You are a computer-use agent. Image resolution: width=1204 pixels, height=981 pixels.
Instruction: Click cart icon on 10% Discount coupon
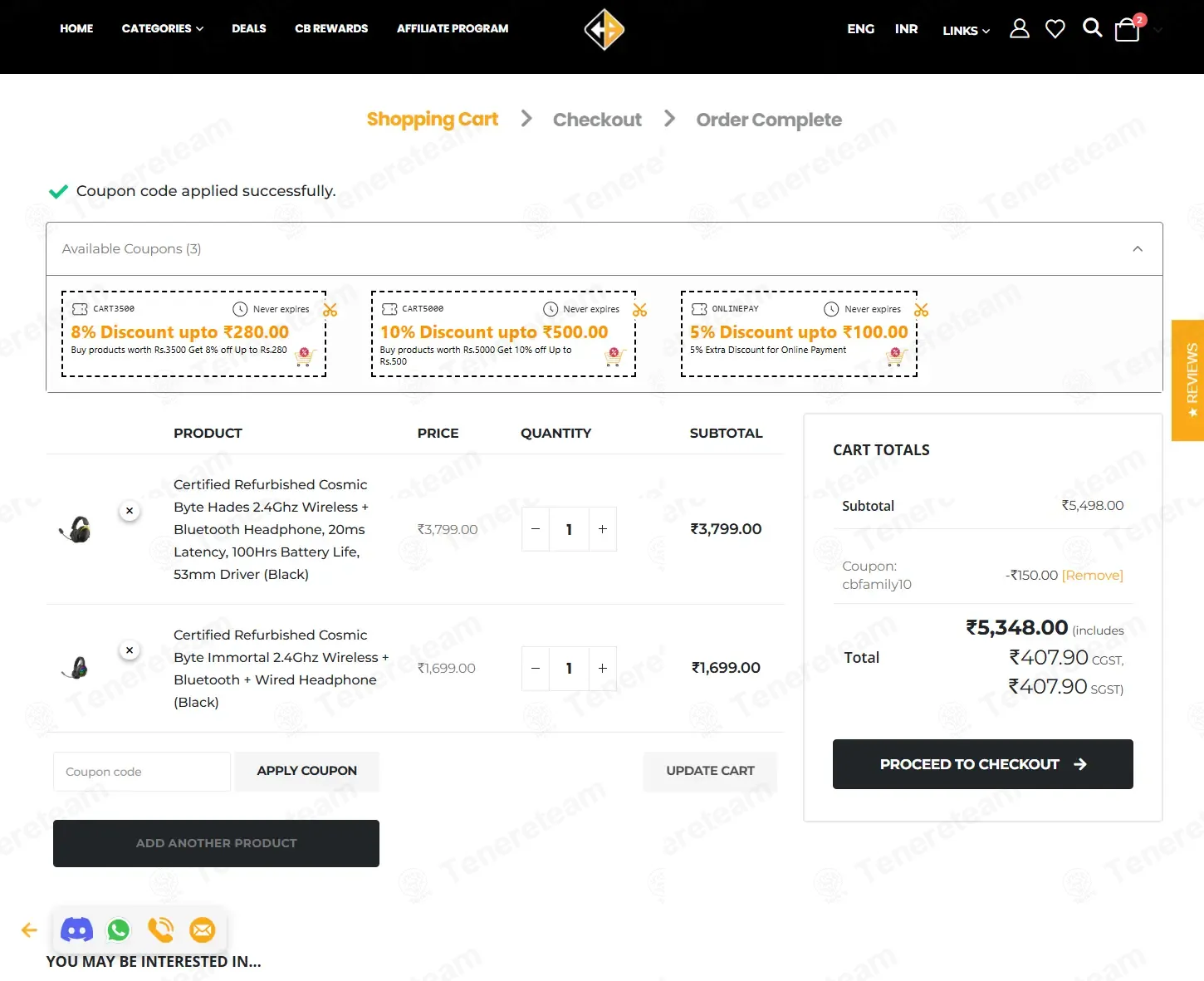[x=614, y=357]
